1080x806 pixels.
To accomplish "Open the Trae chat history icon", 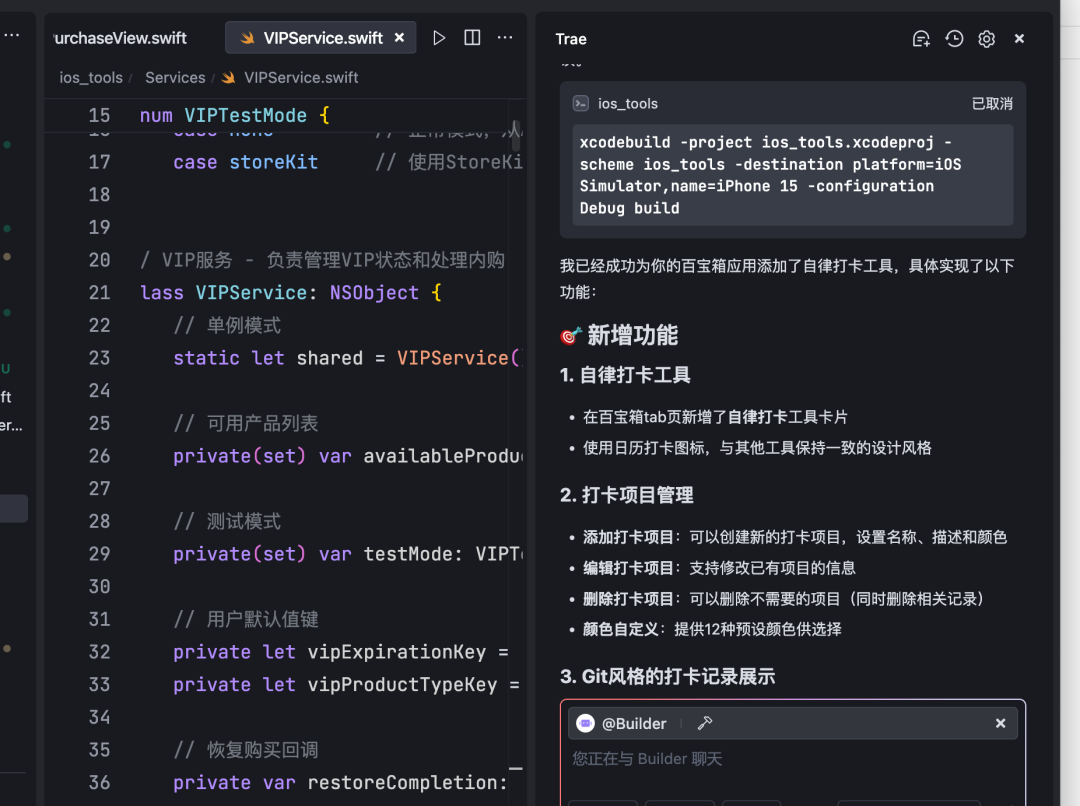I will [x=954, y=39].
